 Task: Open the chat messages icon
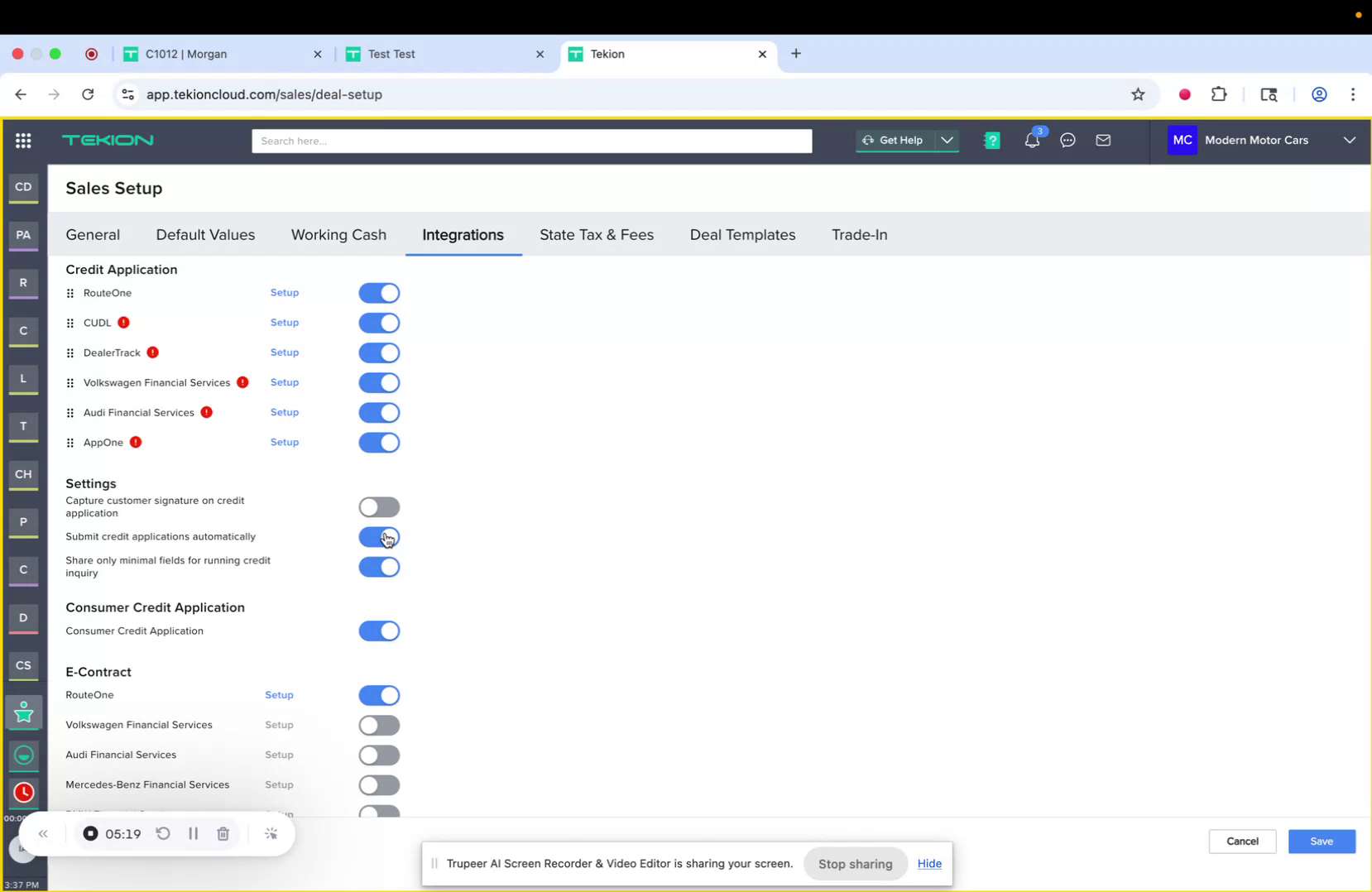(x=1067, y=141)
